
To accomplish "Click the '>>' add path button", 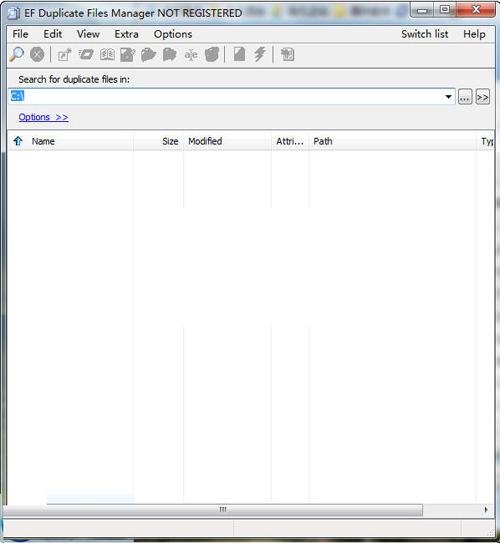I will point(483,97).
